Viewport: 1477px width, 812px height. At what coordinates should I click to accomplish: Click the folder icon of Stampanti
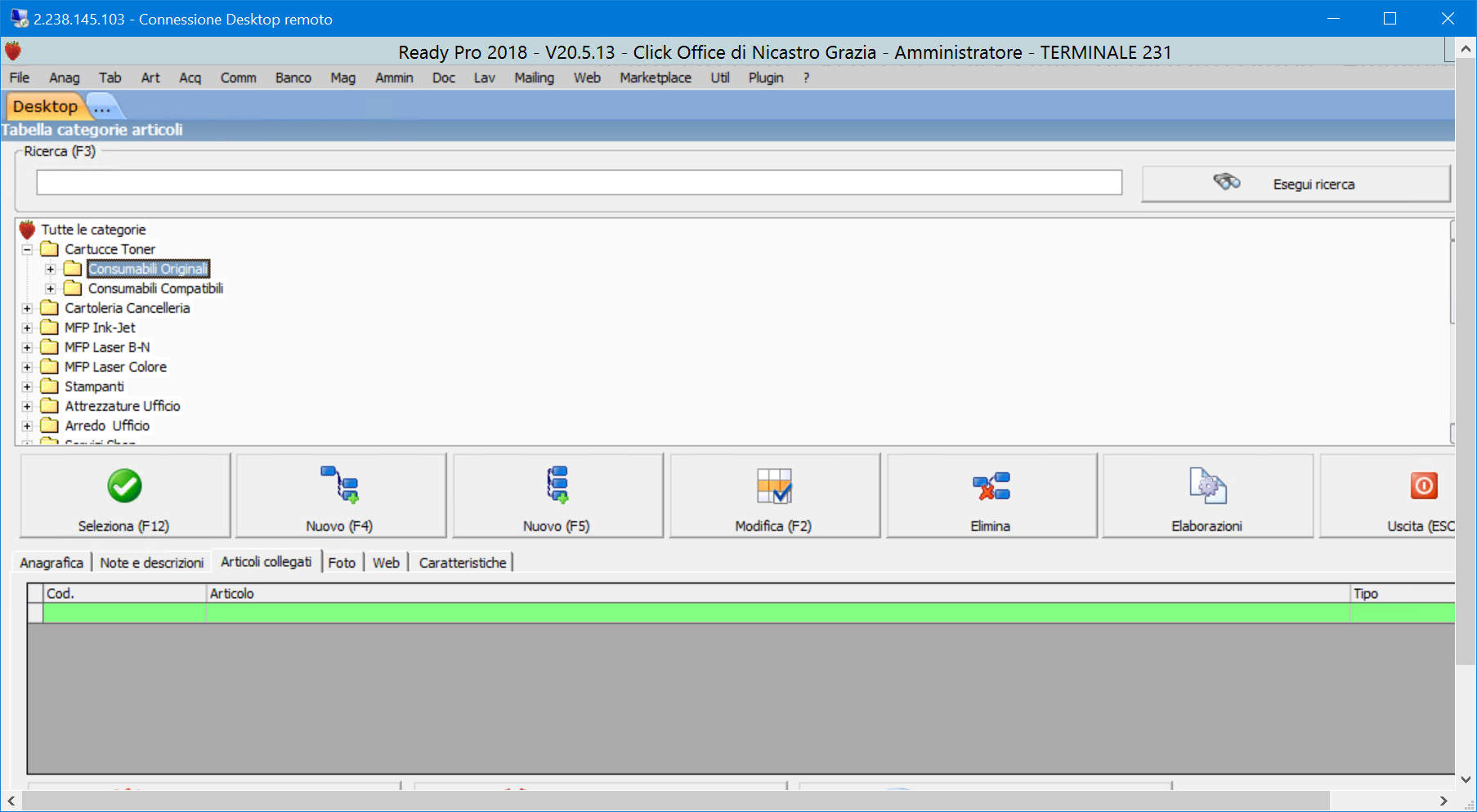coord(50,386)
